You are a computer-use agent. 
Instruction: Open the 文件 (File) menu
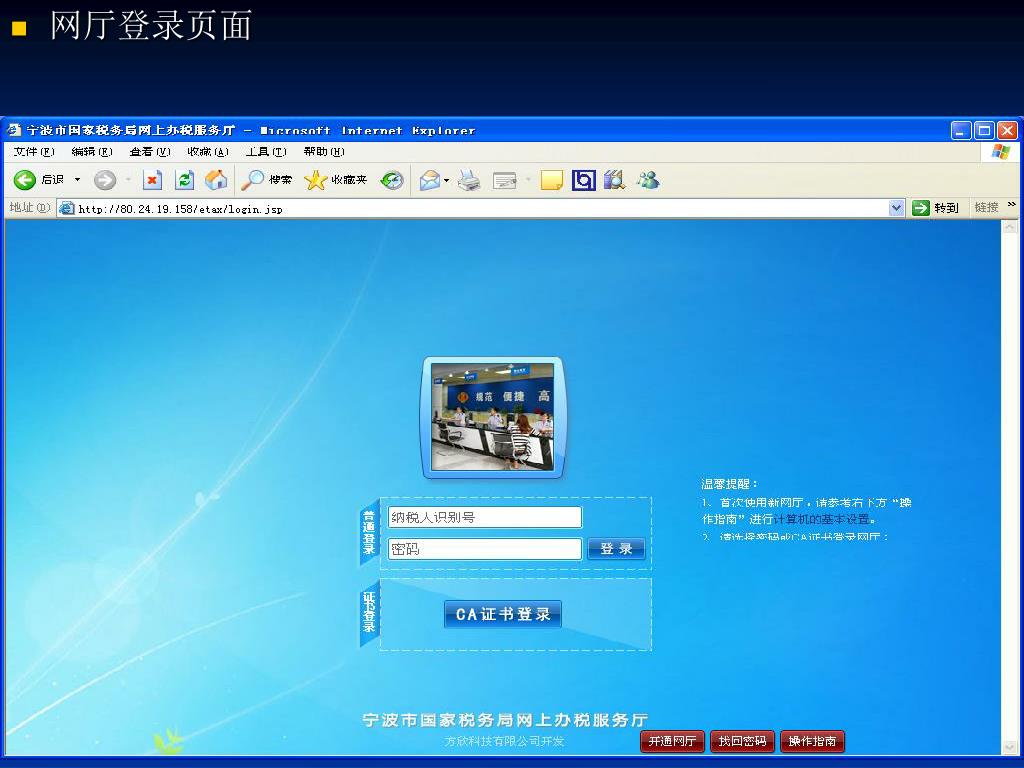click(x=33, y=152)
